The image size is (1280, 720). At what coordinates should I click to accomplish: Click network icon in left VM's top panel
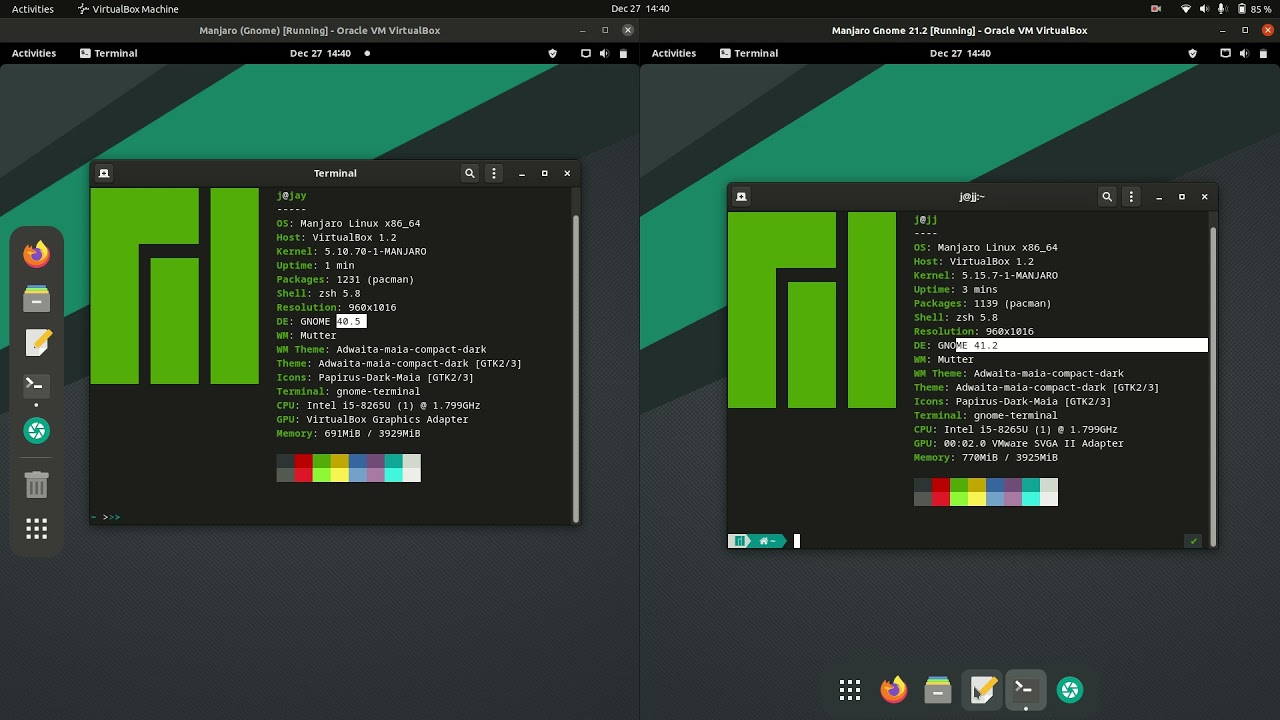[585, 53]
